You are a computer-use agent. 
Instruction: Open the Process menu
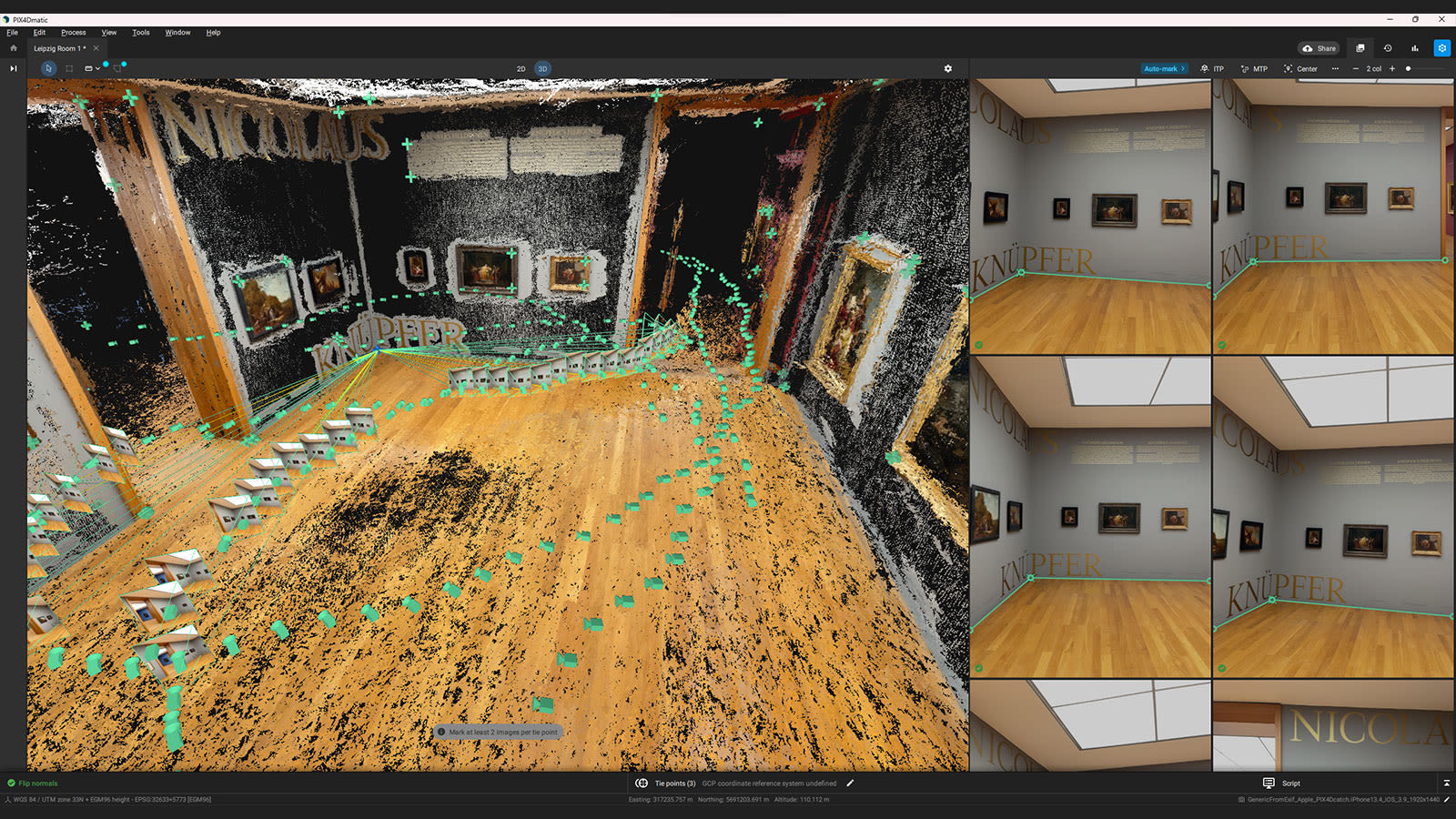73,32
